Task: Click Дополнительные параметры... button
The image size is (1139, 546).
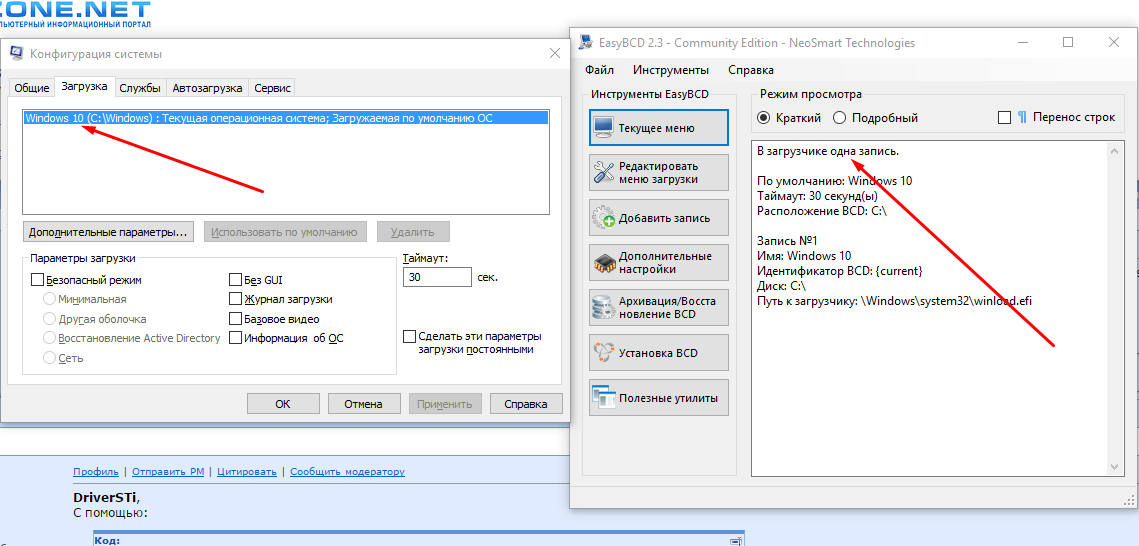Action: click(x=108, y=232)
